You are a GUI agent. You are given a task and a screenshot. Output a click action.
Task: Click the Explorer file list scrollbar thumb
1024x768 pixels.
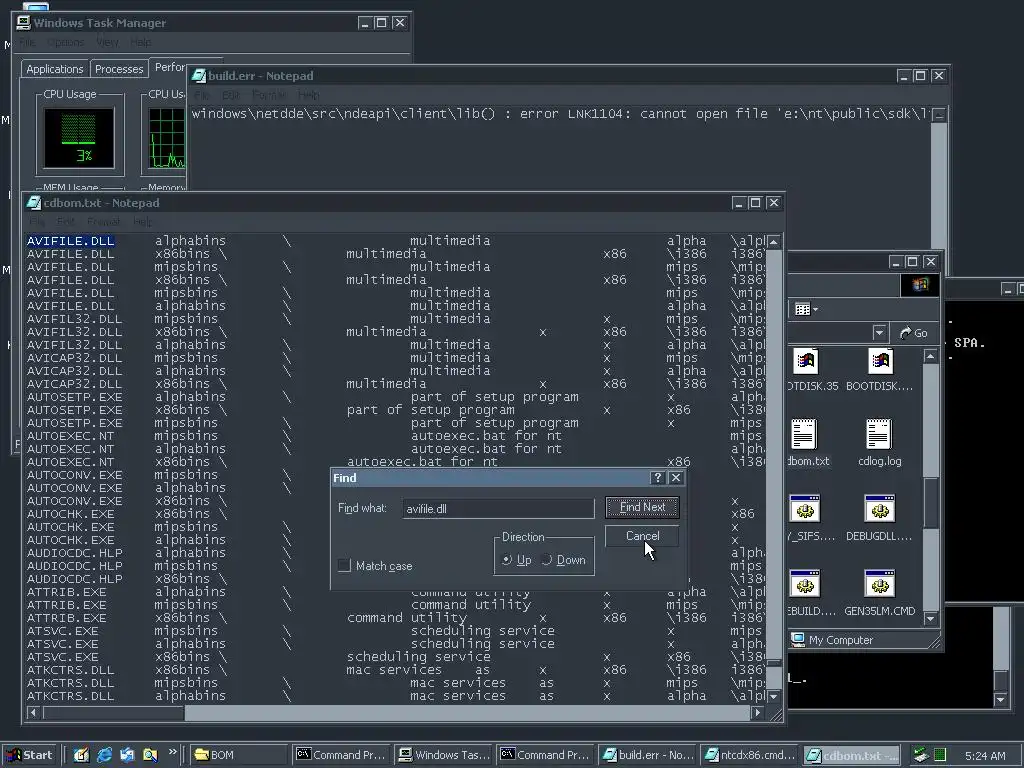[x=931, y=503]
